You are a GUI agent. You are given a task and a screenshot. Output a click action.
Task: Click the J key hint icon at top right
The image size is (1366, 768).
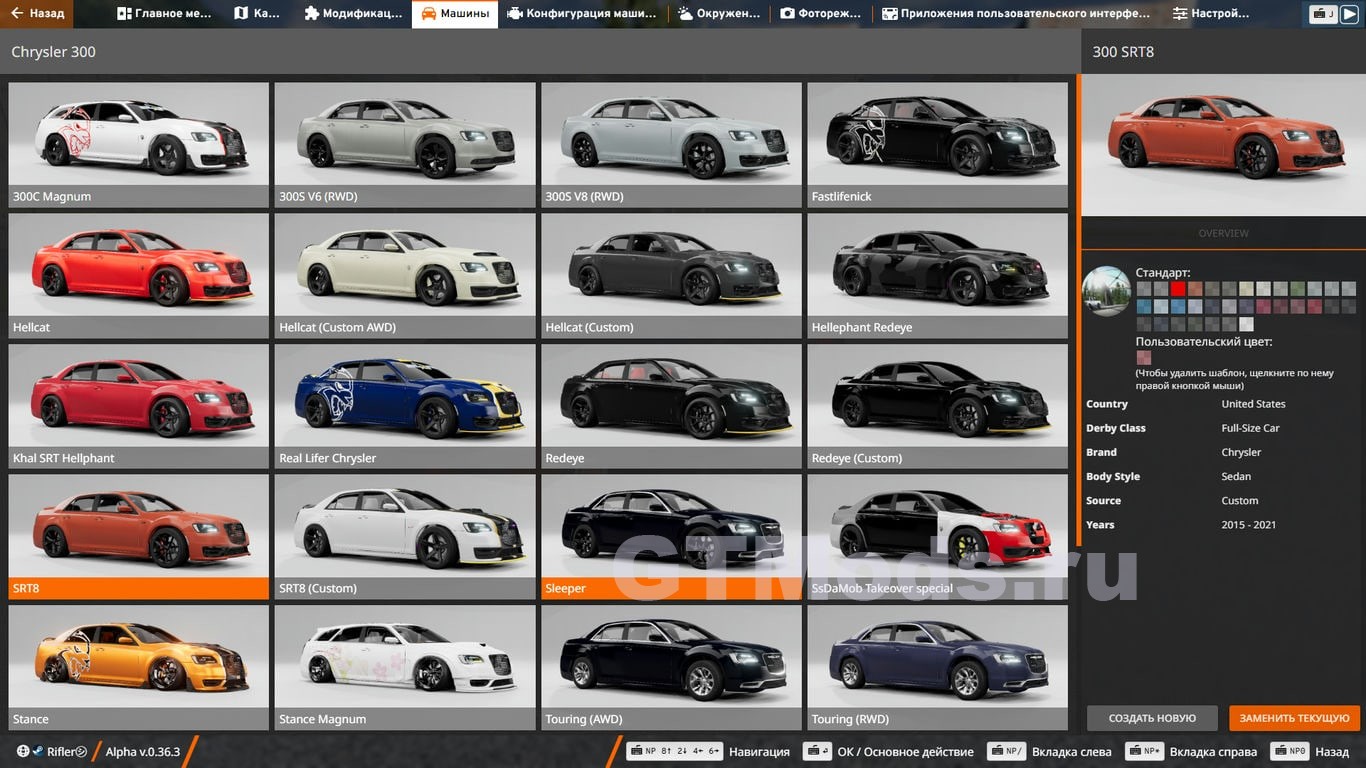coord(1324,14)
